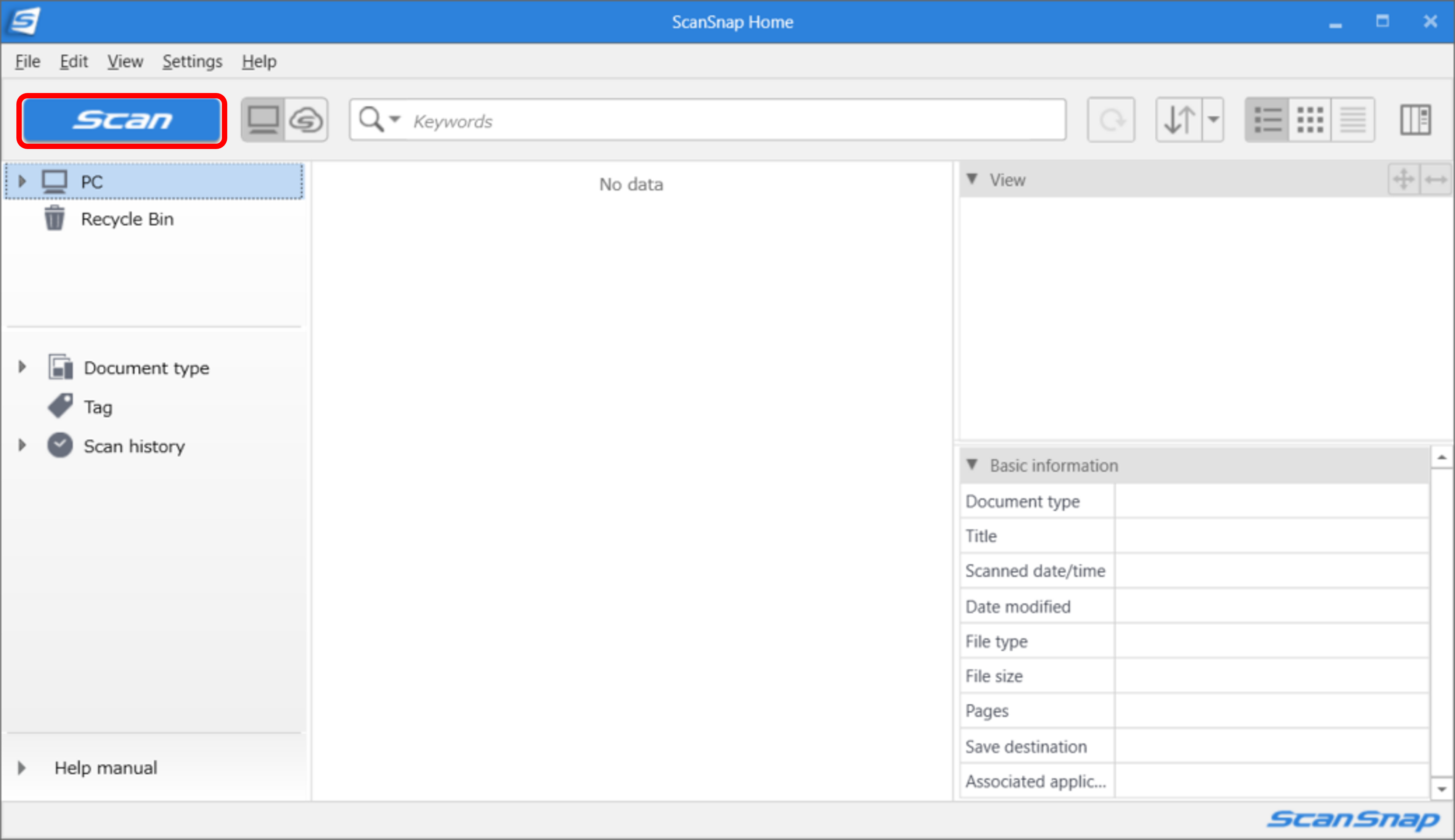Image resolution: width=1455 pixels, height=840 pixels.
Task: Select Tag in the sidebar
Action: coord(98,407)
